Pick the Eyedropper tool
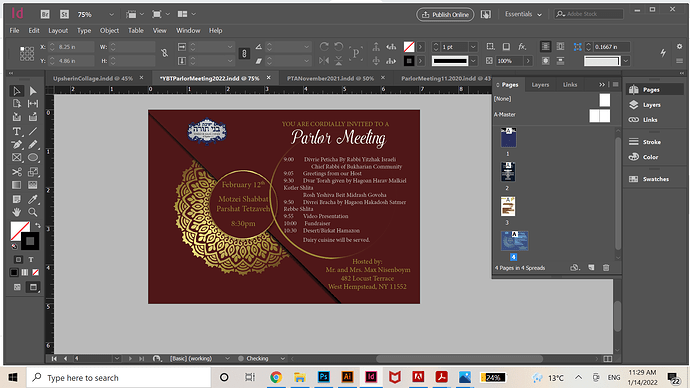 click(33, 199)
